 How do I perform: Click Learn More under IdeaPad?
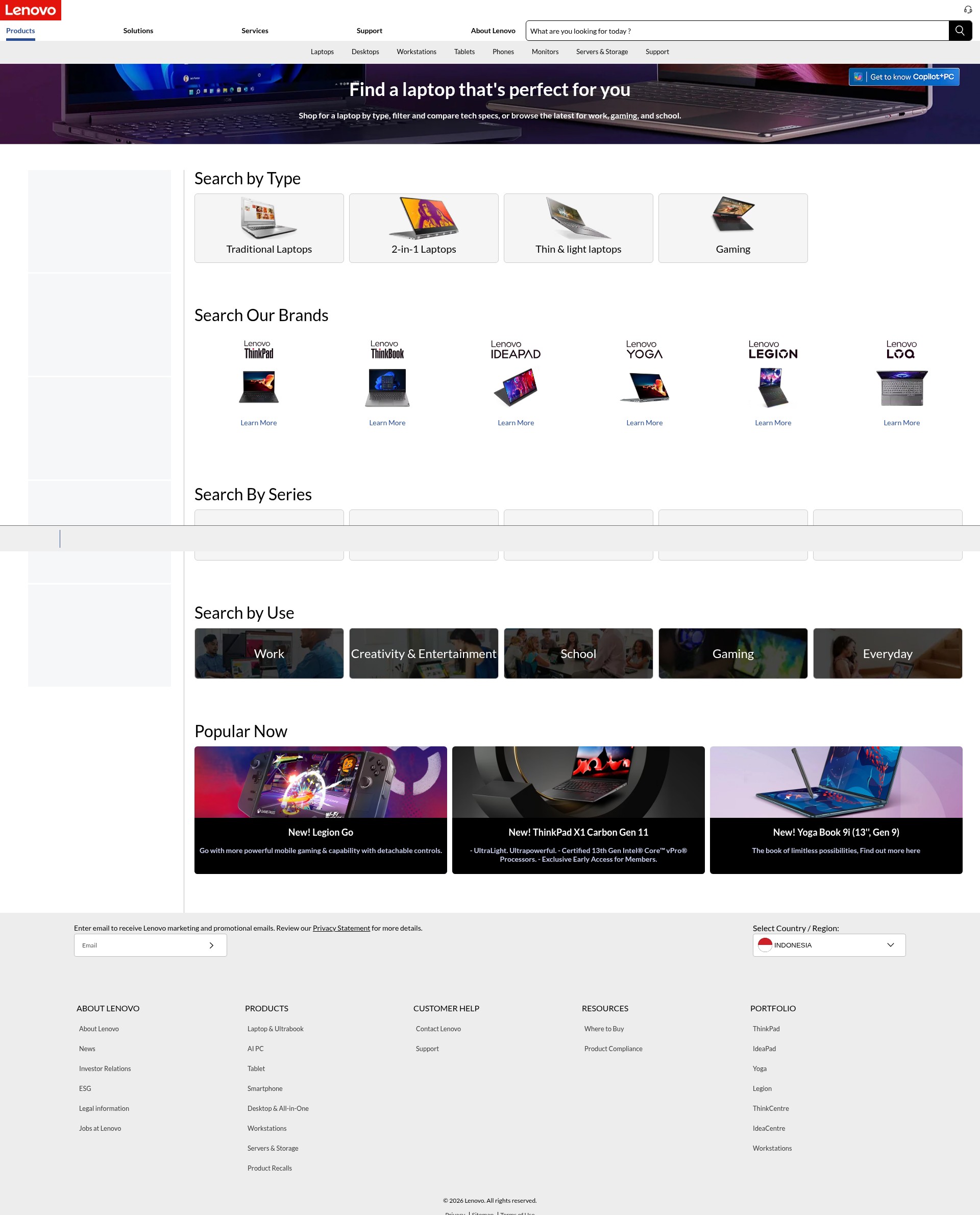516,423
